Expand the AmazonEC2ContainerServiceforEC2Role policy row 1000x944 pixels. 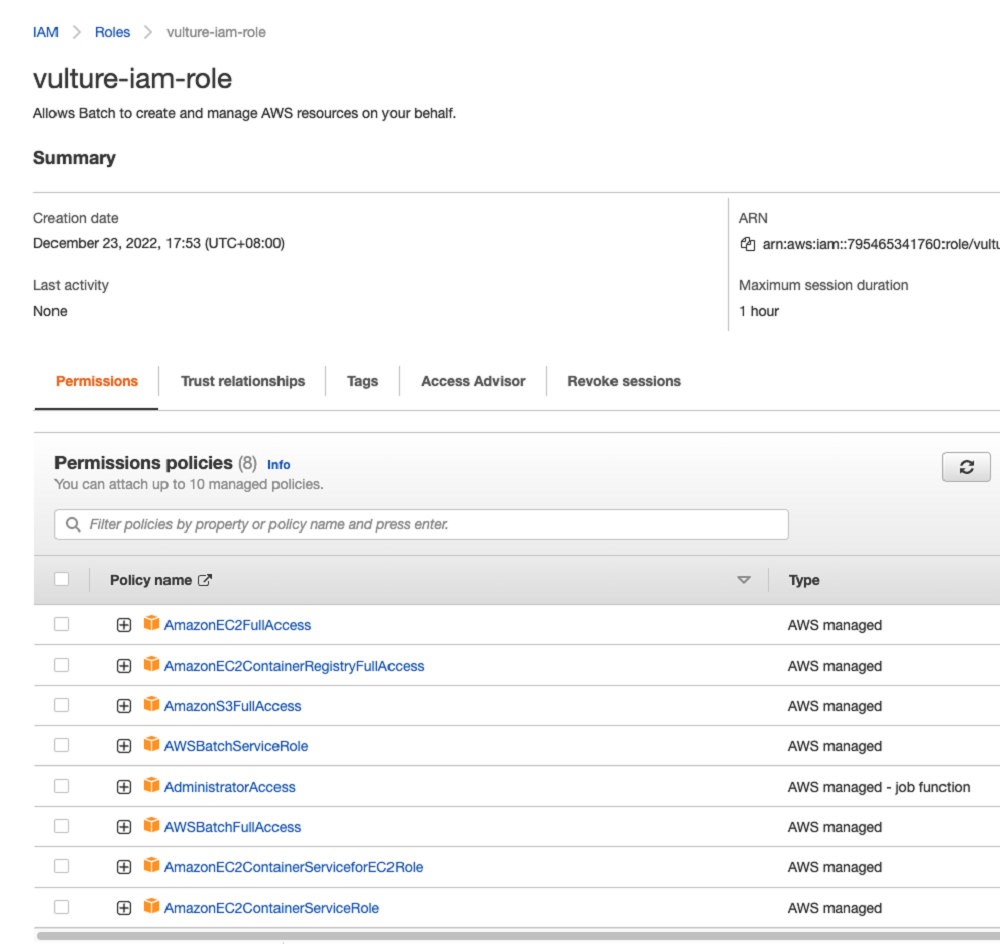click(x=124, y=867)
